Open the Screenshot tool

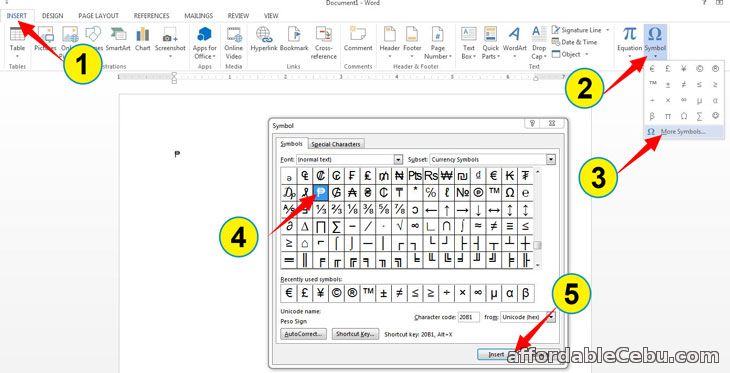click(170, 42)
